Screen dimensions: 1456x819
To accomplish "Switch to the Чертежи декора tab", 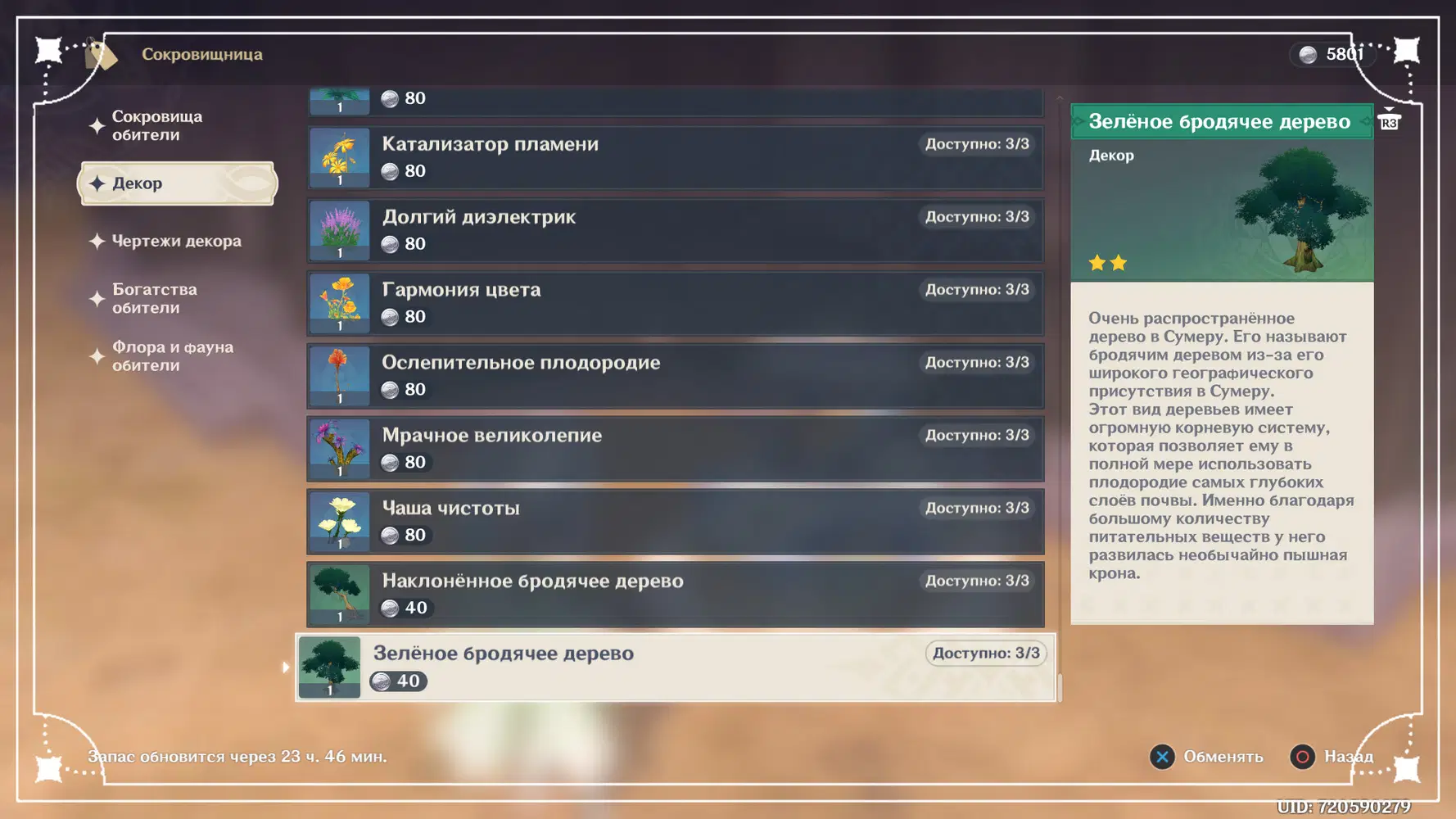I will [176, 241].
